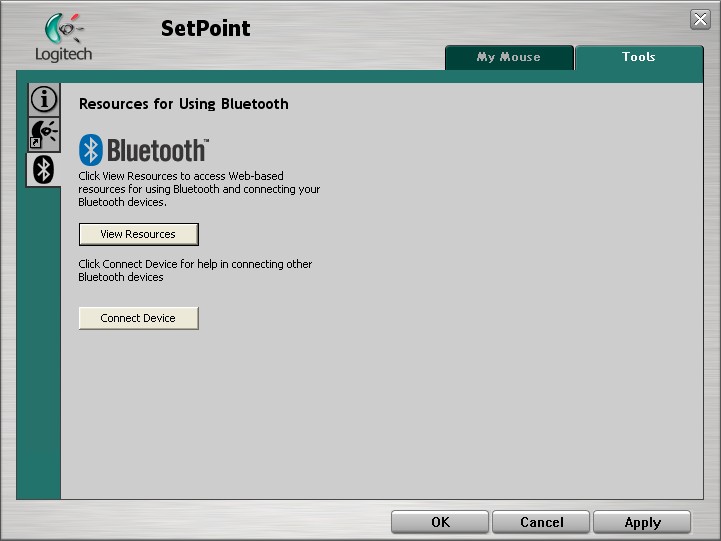Close the SetPoint window
Screen dimensions: 721x541
700,19
